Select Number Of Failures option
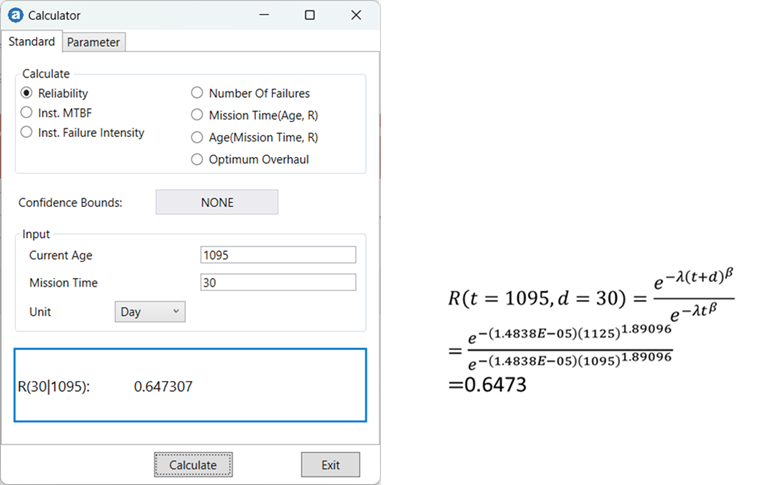This screenshot has height=485, width=765. 197,93
